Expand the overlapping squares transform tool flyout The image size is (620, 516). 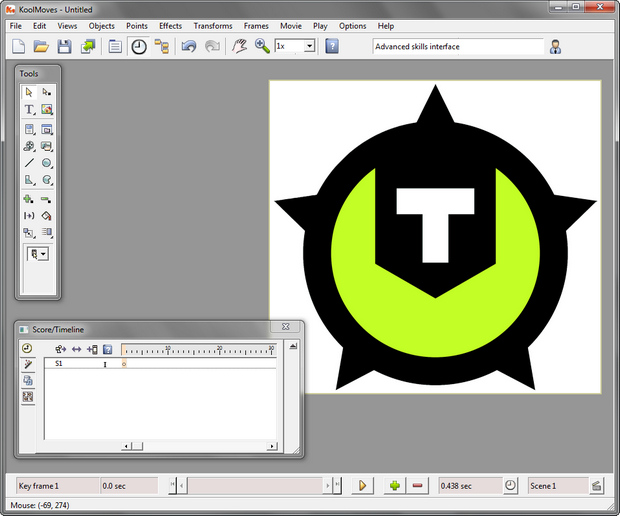[x=29, y=232]
